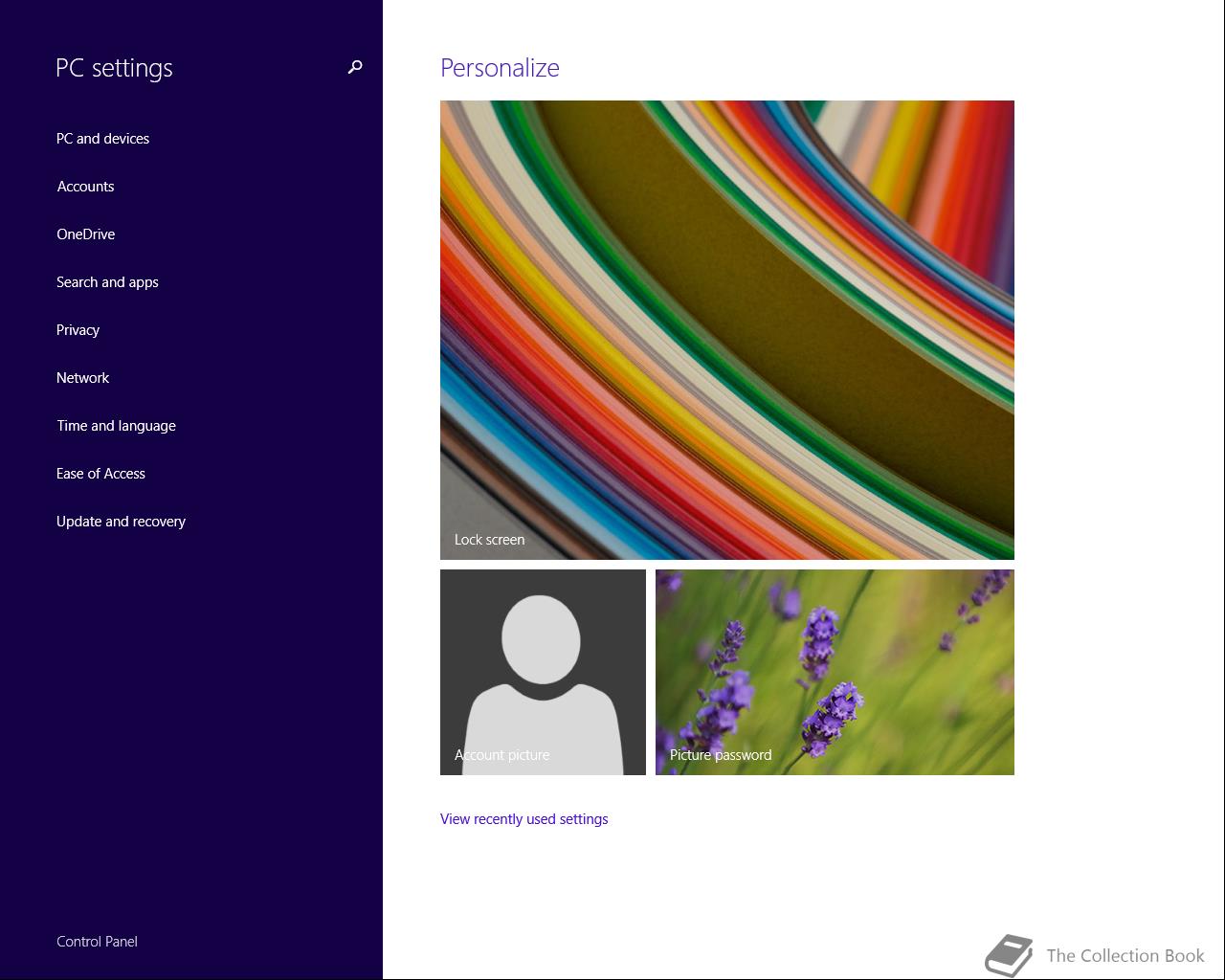Navigate to Network settings

pos(82,378)
